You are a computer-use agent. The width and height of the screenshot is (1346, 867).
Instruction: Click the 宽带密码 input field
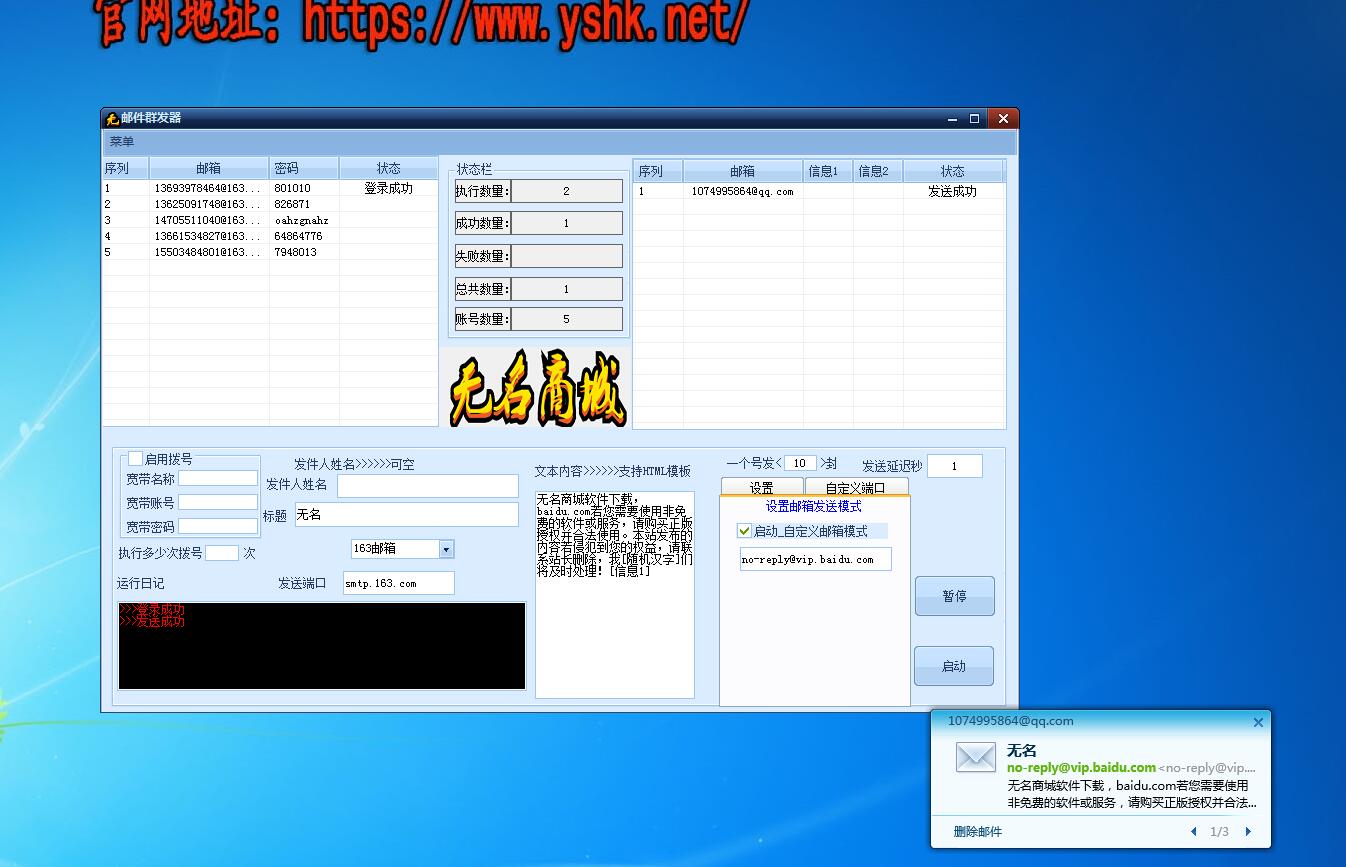click(x=218, y=526)
